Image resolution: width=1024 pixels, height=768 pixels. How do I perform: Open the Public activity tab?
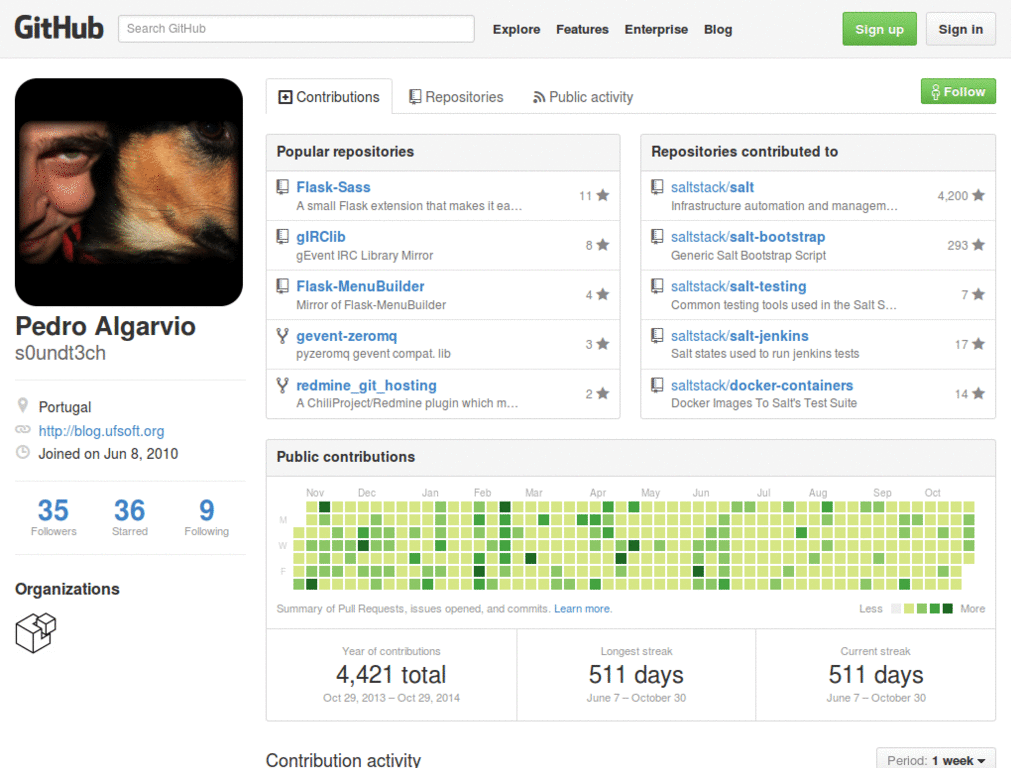(x=583, y=97)
